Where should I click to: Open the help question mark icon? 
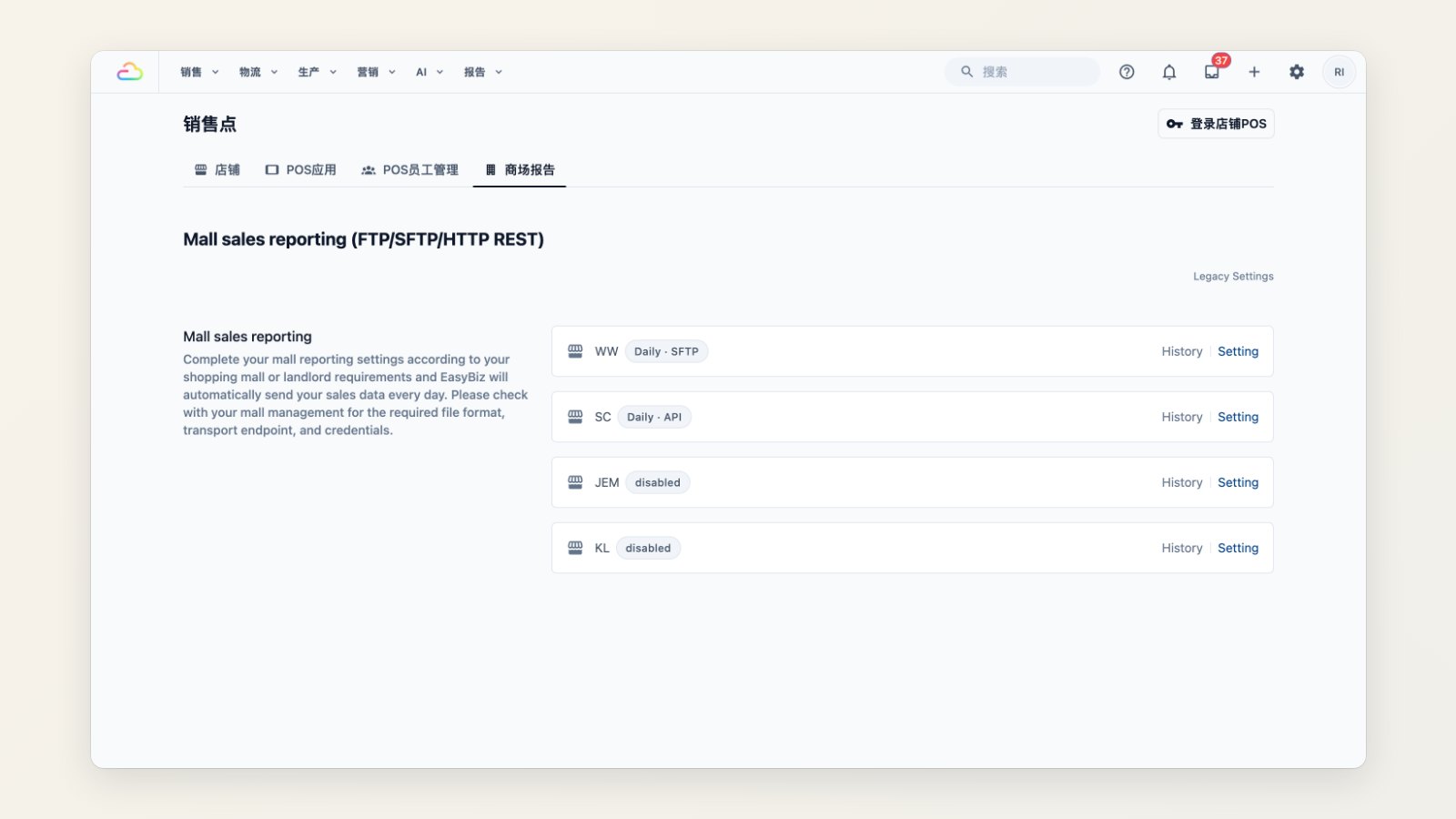(1127, 72)
